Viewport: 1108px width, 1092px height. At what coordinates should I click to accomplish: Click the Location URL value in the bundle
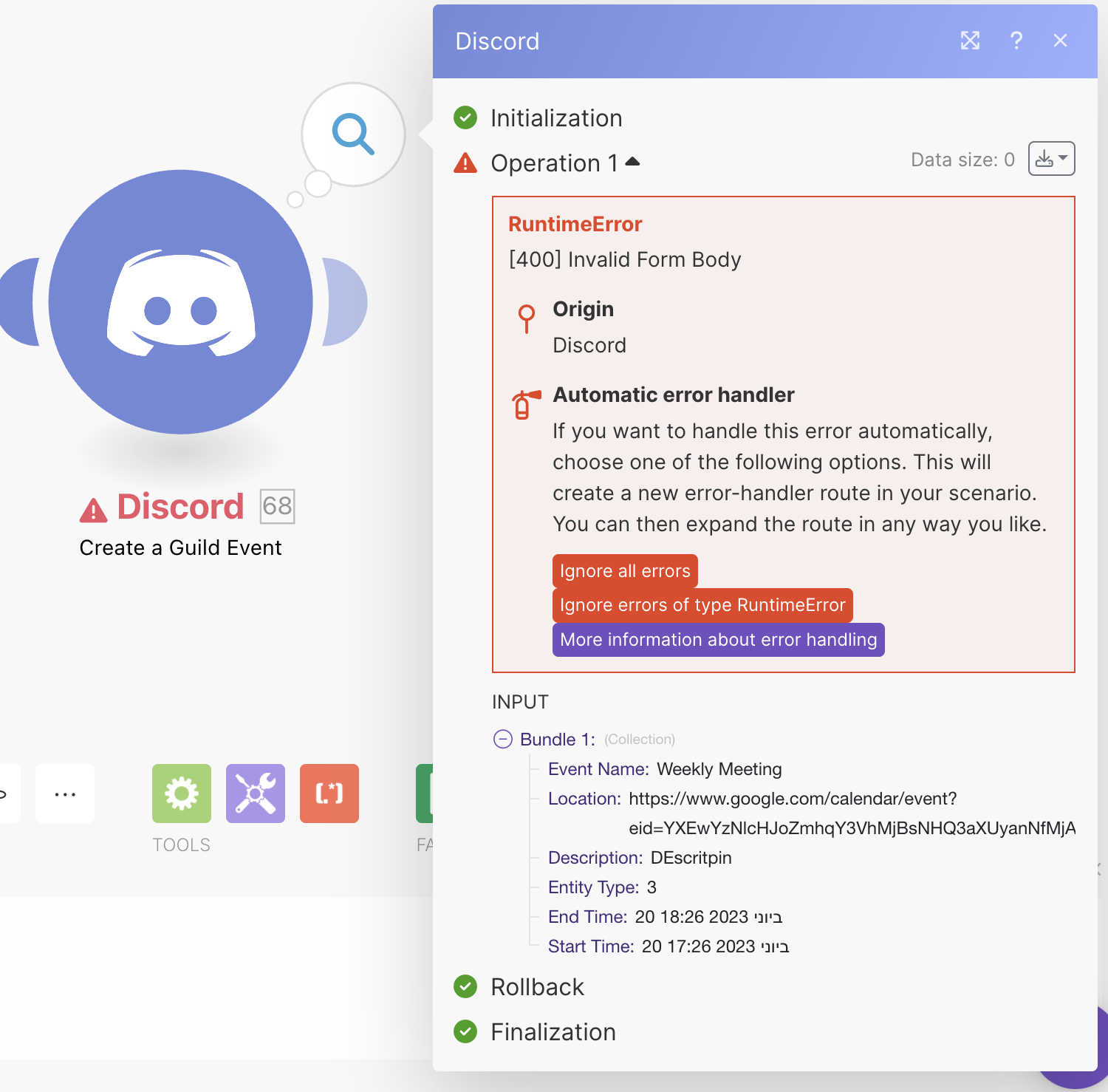click(792, 799)
